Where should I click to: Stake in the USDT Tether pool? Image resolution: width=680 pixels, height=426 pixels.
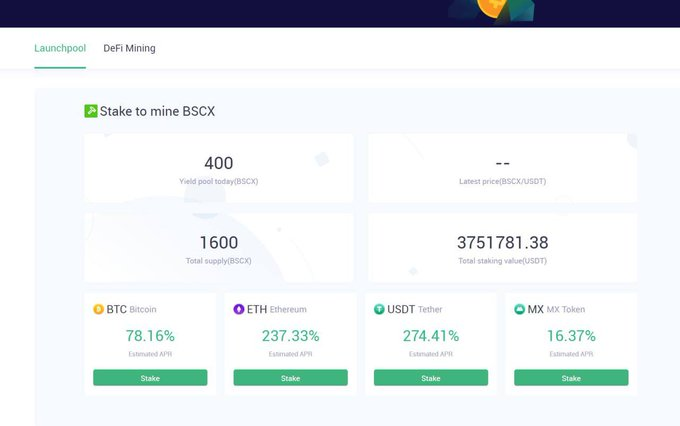pyautogui.click(x=431, y=378)
